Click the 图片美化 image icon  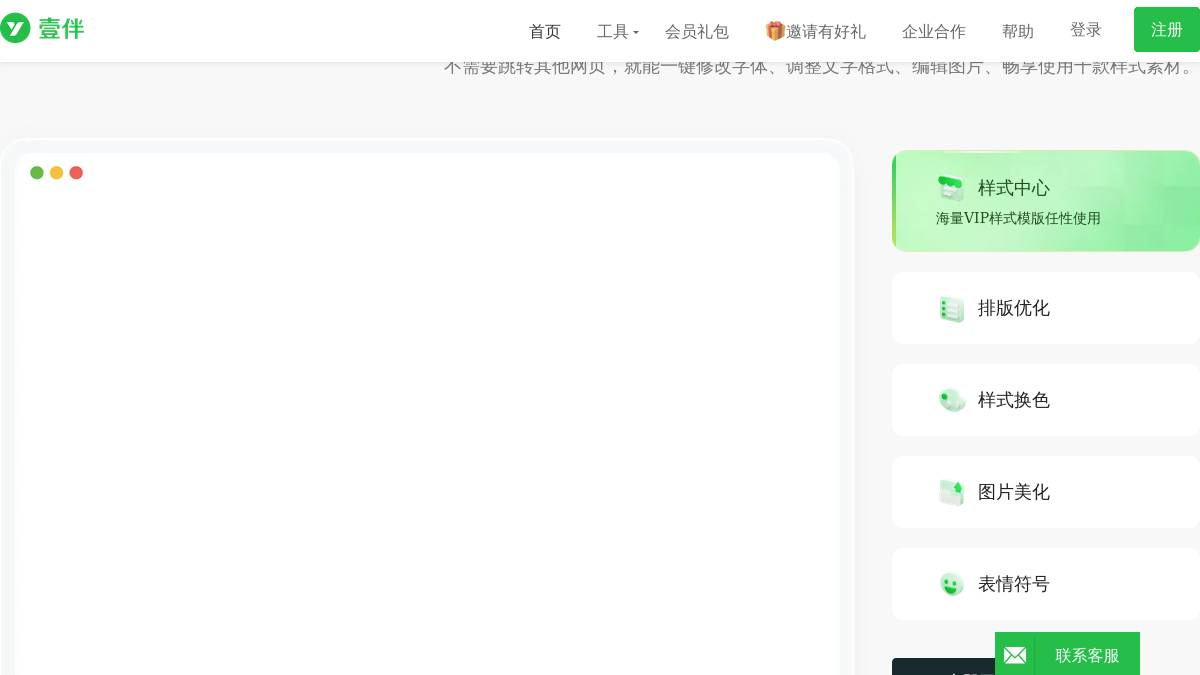[x=951, y=492]
